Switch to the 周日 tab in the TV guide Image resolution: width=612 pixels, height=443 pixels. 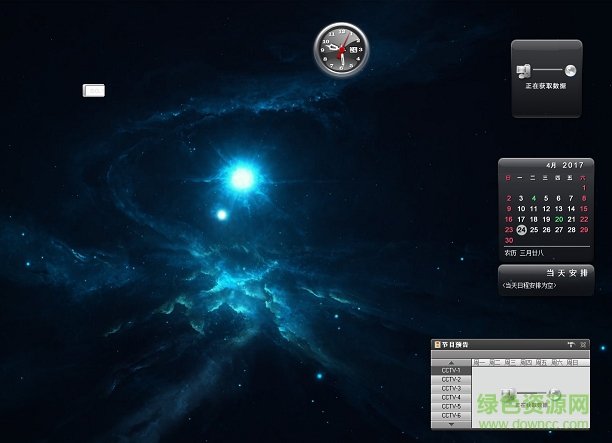[x=572, y=363]
